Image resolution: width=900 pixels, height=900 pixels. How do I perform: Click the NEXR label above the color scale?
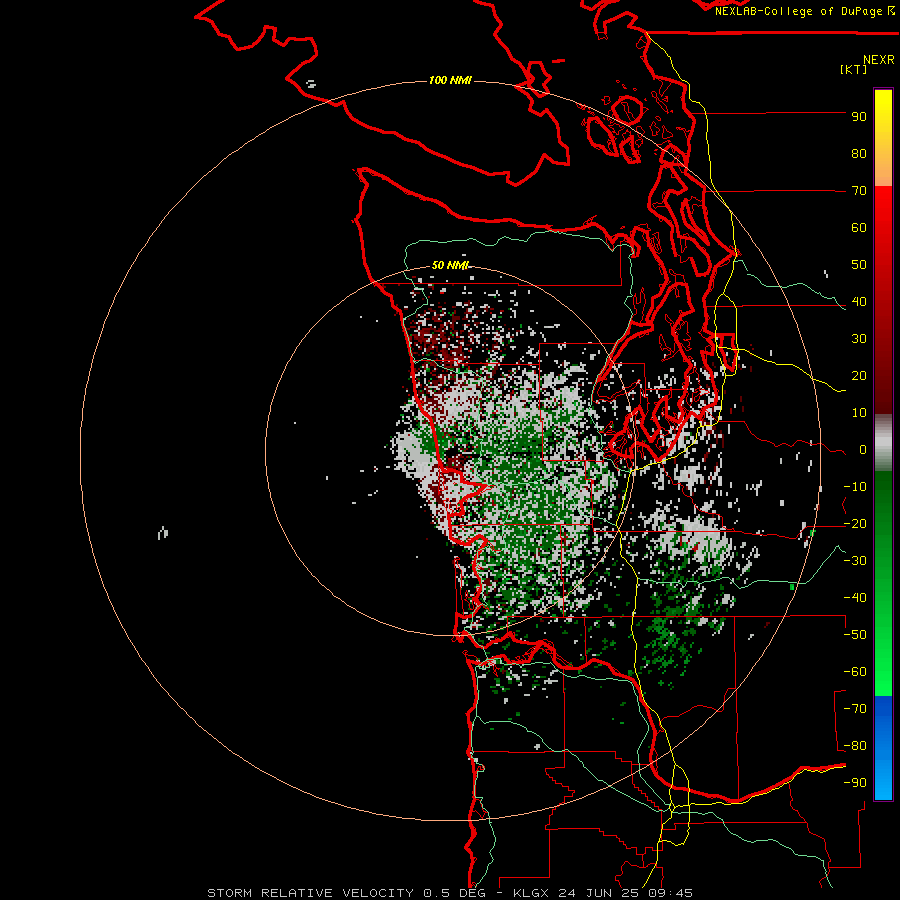(x=878, y=60)
